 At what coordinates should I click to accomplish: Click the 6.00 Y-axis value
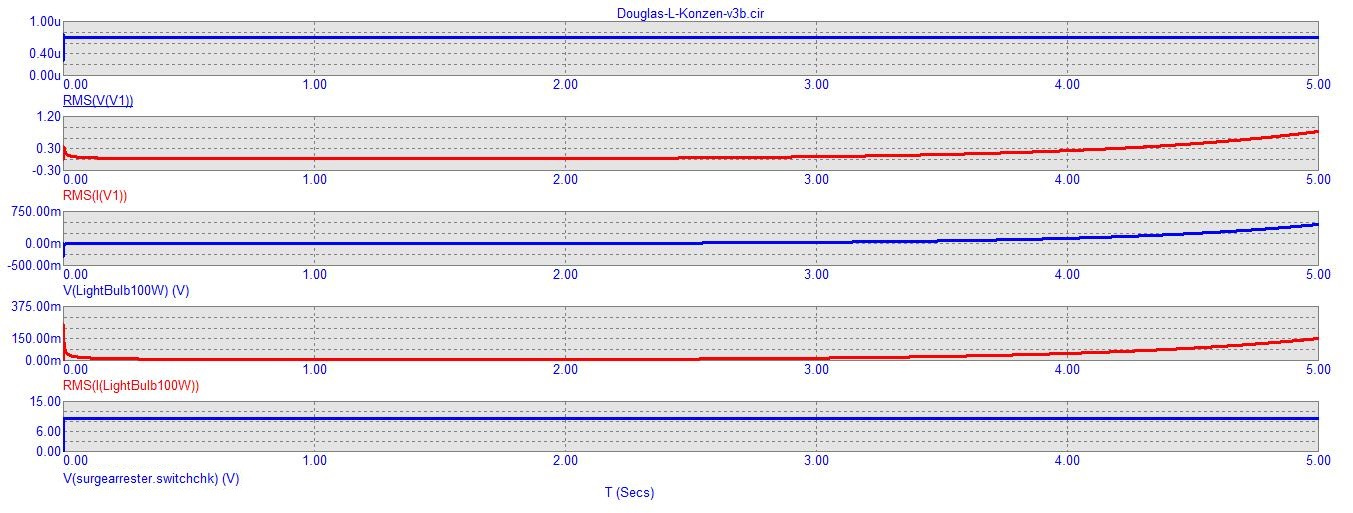click(x=49, y=430)
